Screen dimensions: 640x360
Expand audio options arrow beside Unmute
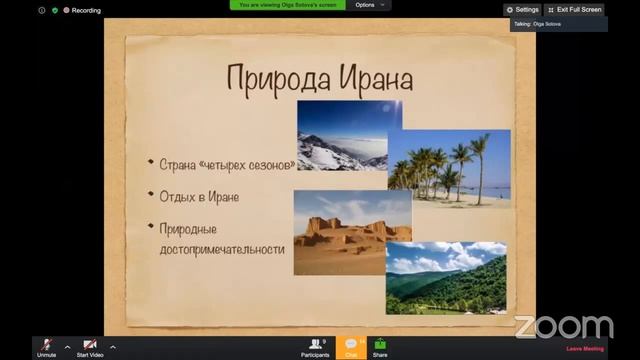coord(67,347)
